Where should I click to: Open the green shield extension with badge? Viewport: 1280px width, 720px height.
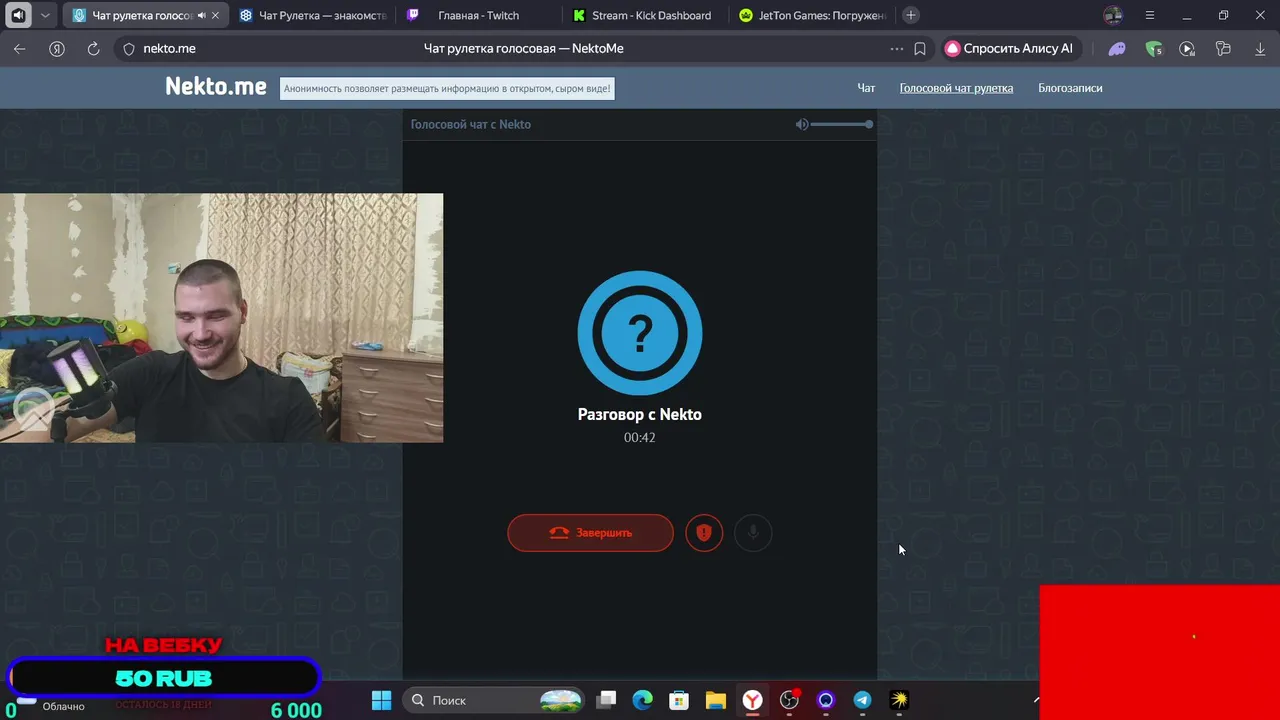[1154, 48]
